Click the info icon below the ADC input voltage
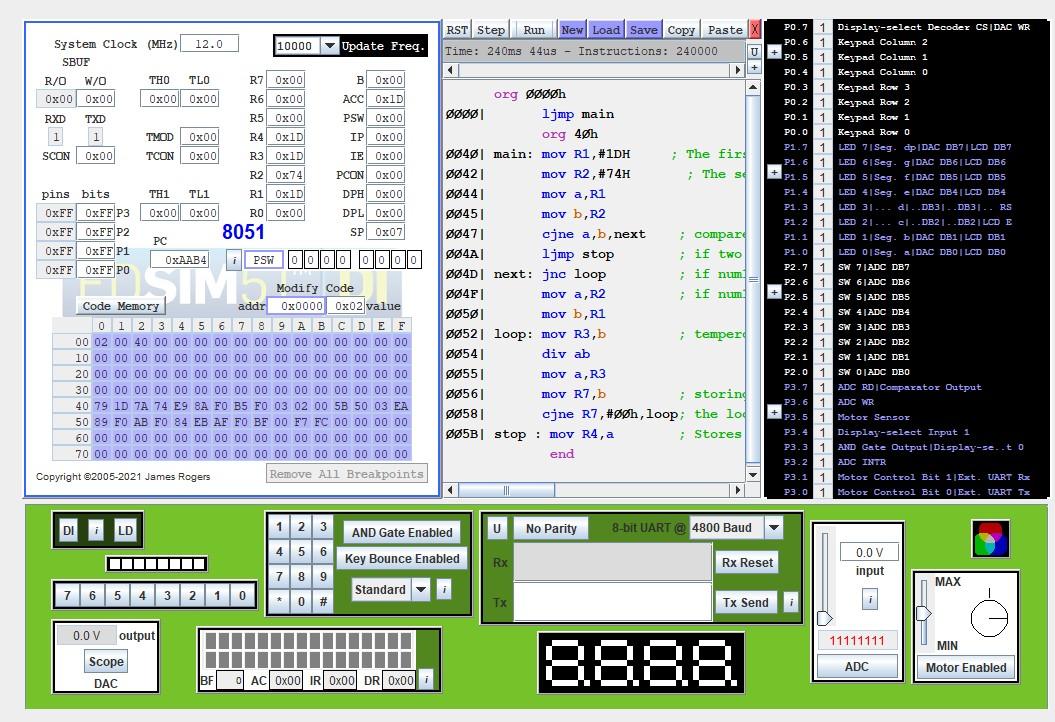The height and width of the screenshot is (722, 1055). point(869,597)
